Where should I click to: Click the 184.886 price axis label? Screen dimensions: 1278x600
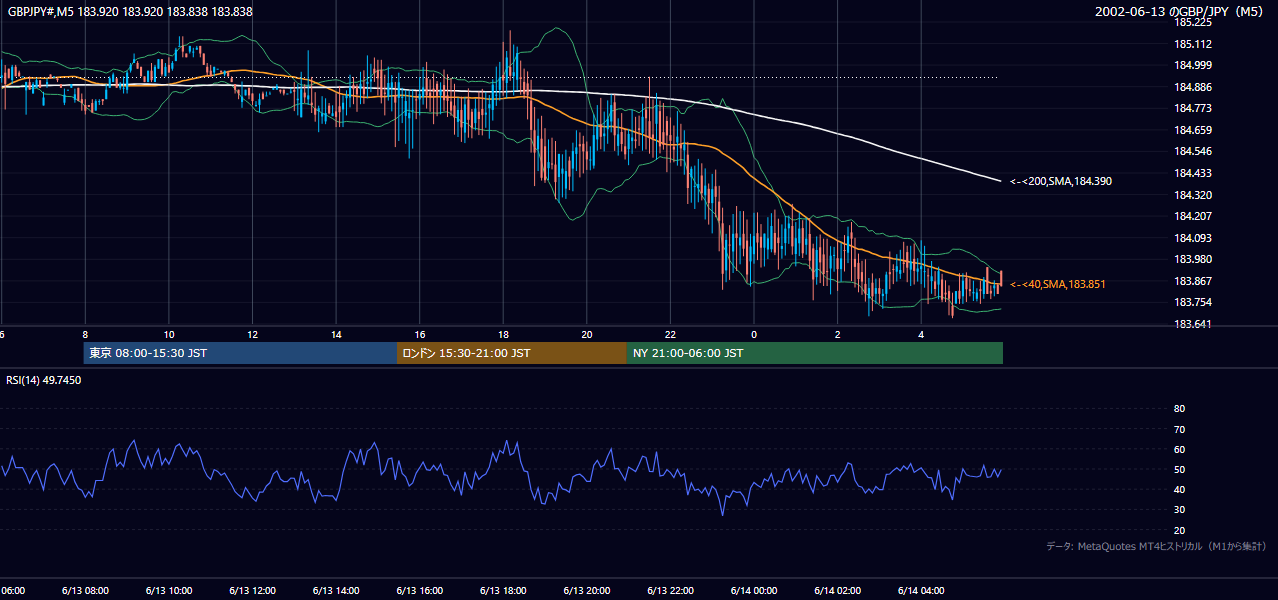pos(1193,87)
